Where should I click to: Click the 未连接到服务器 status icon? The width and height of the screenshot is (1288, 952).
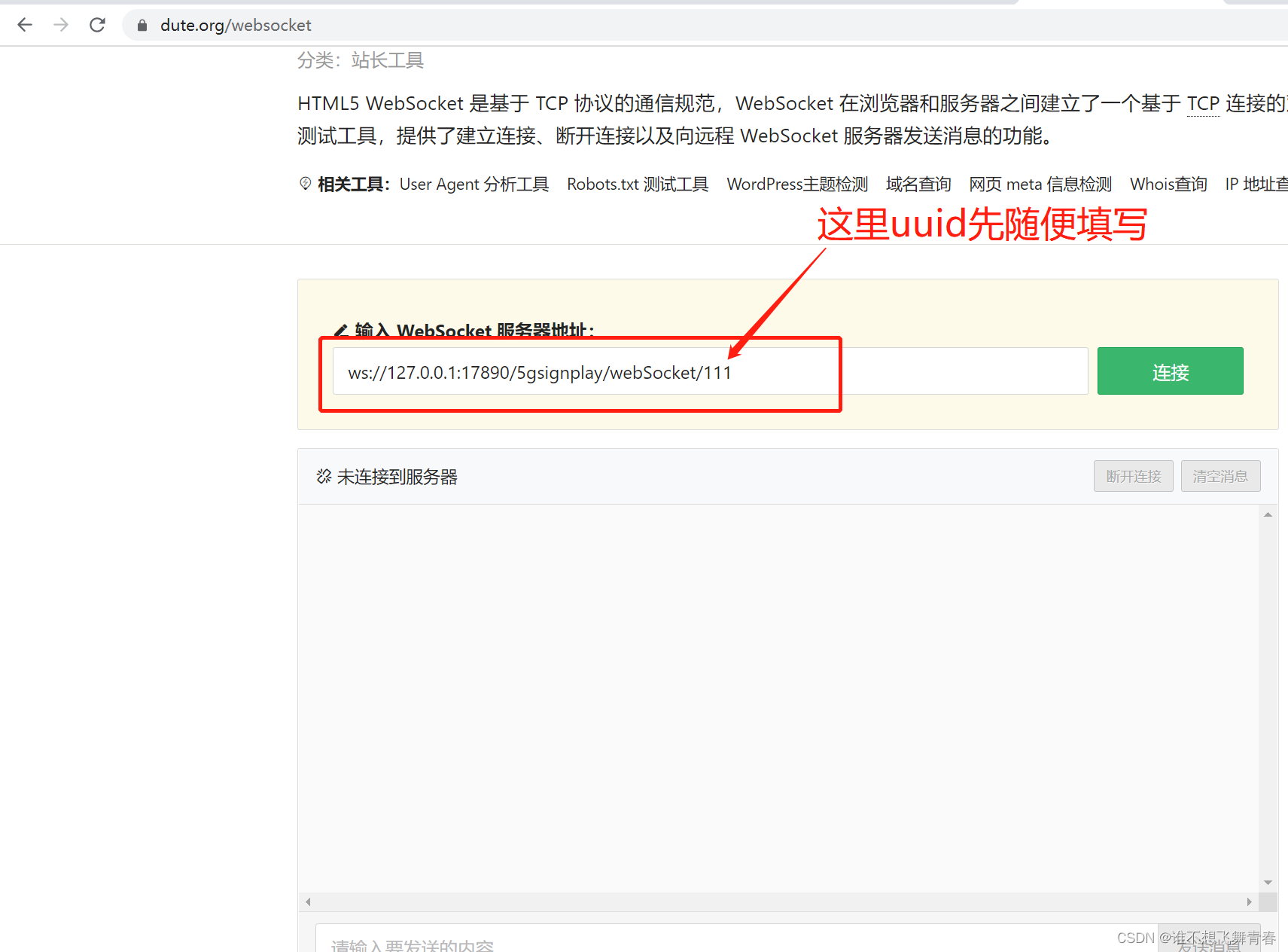pos(324,476)
